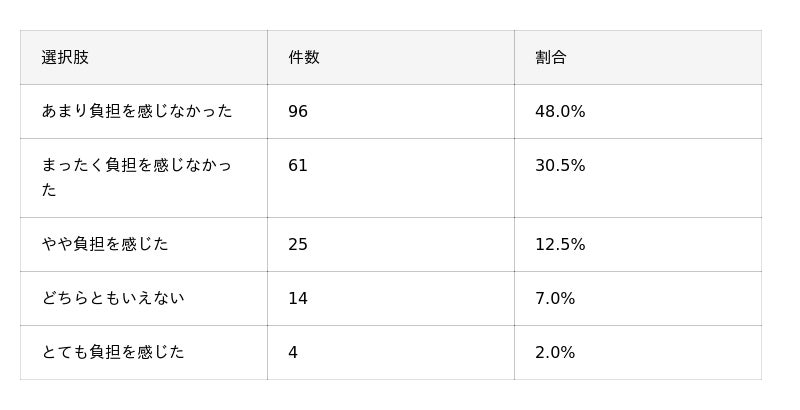Click the 30.5% percentage cell
The width and height of the screenshot is (800, 410).
(x=638, y=178)
